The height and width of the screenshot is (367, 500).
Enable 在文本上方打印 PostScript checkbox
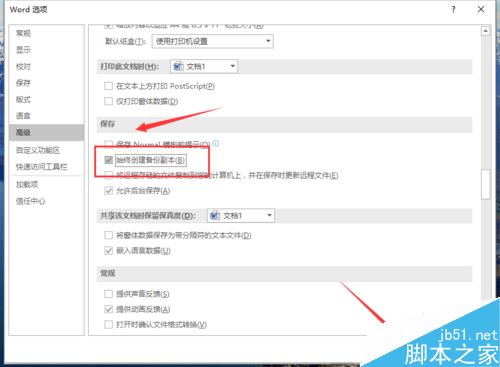[108, 86]
